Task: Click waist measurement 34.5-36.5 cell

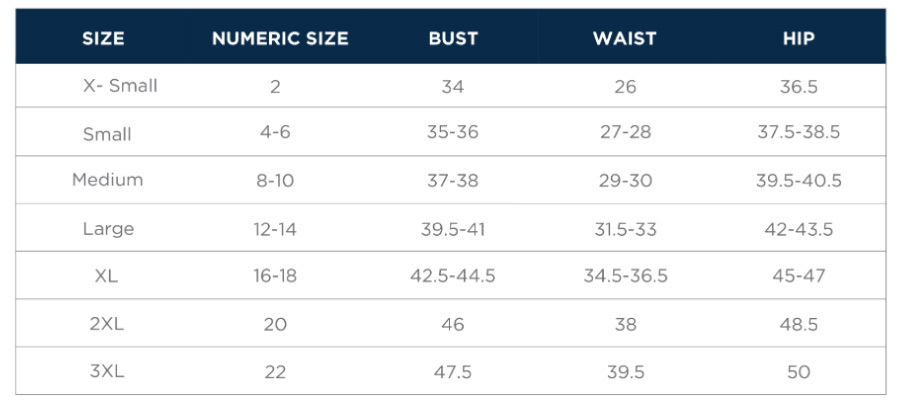Action: pyautogui.click(x=625, y=276)
